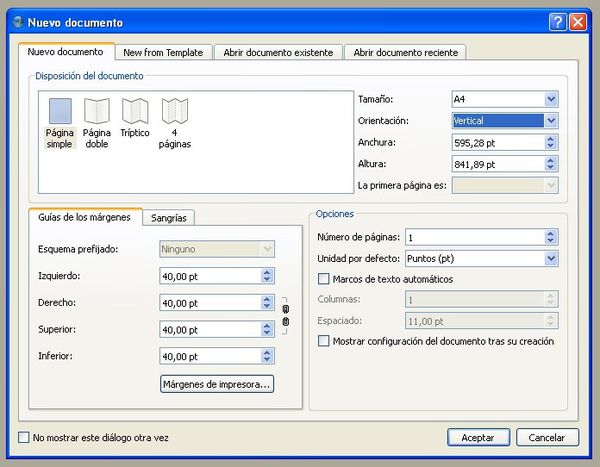Open the Sangrías tab
The height and width of the screenshot is (467, 600).
click(x=168, y=217)
